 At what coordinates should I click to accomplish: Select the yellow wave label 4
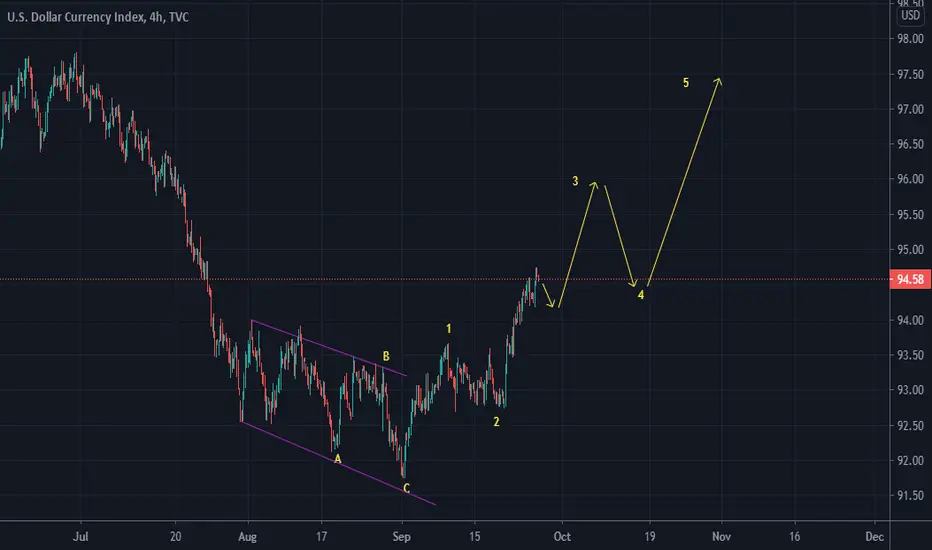coord(641,295)
